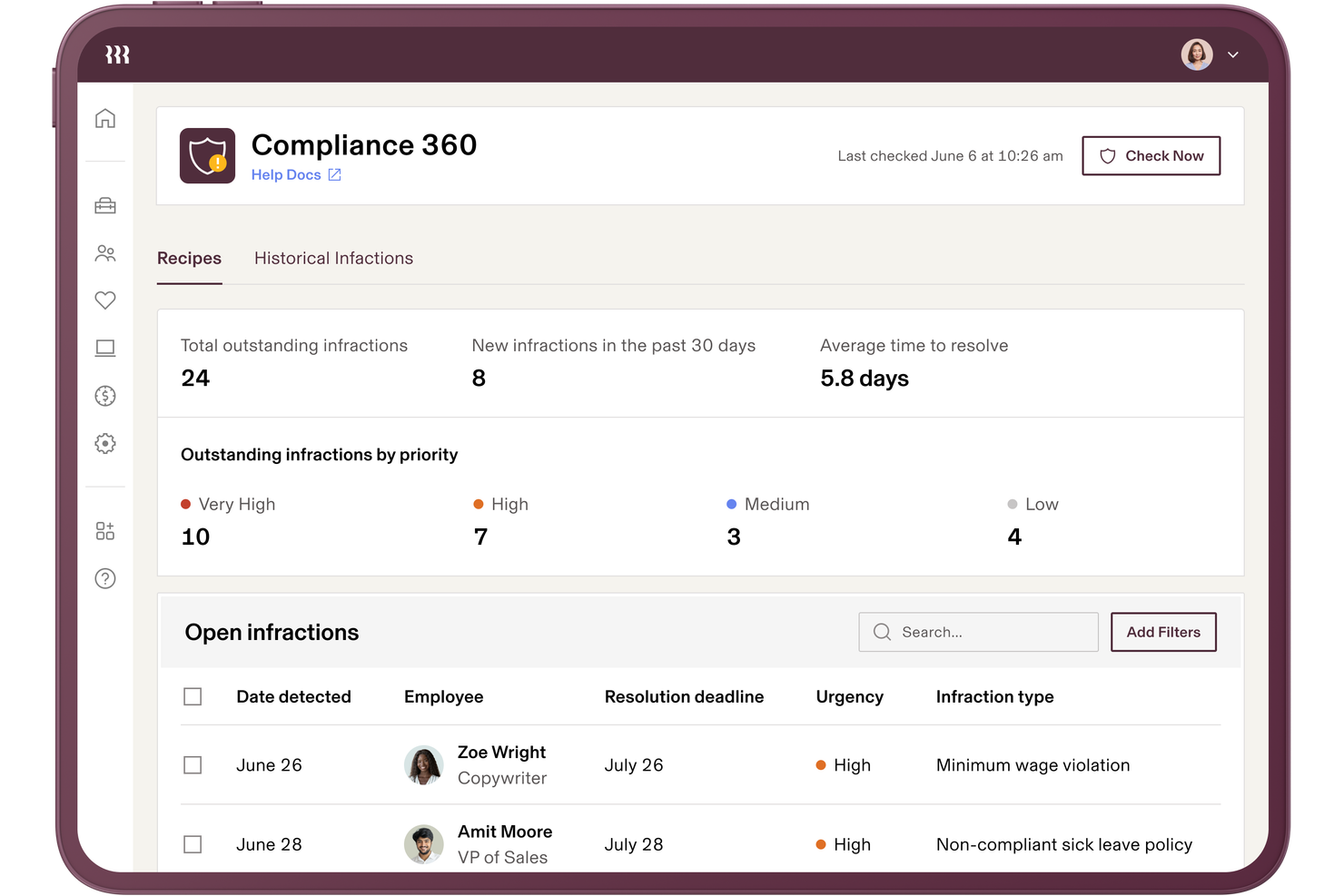The height and width of the screenshot is (896, 1344).
Task: Click the Add Filters button
Action: (1163, 632)
